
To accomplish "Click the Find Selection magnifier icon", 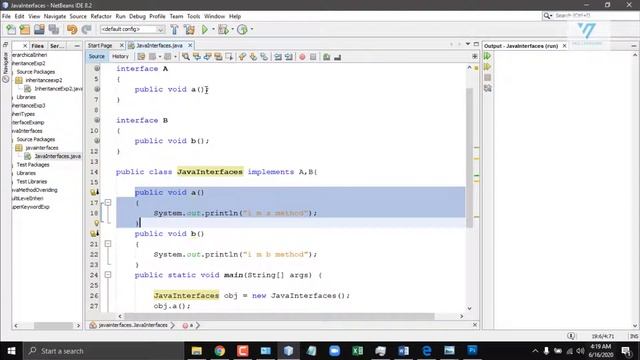I will [186, 57].
